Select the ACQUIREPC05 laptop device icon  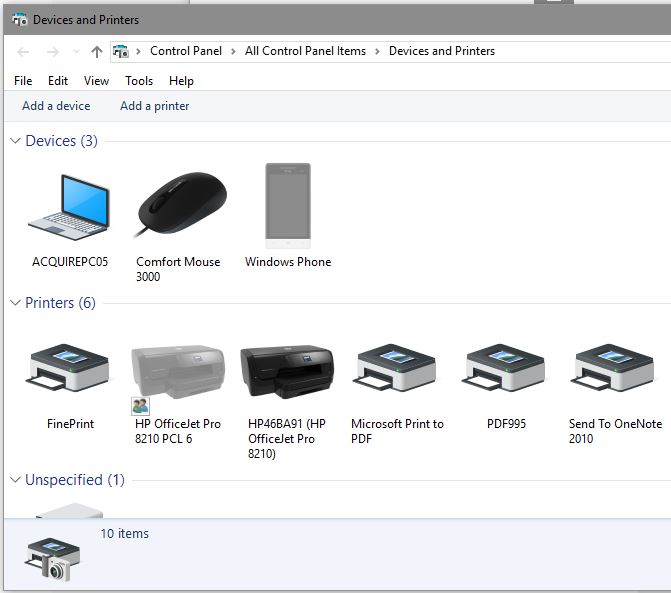[x=69, y=207]
